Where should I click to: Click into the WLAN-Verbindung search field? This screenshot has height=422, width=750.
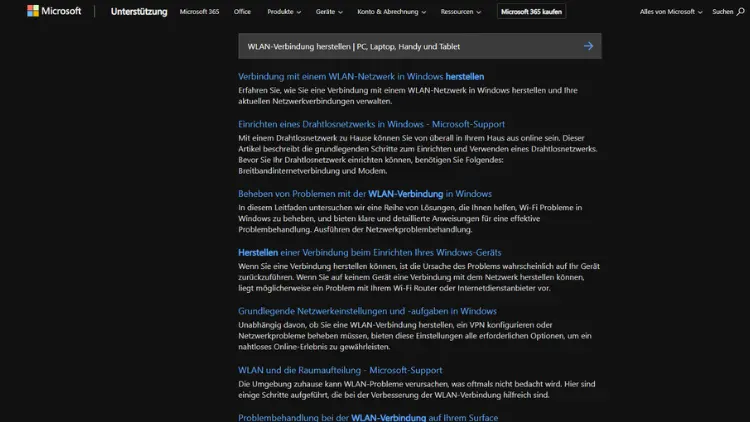point(400,46)
